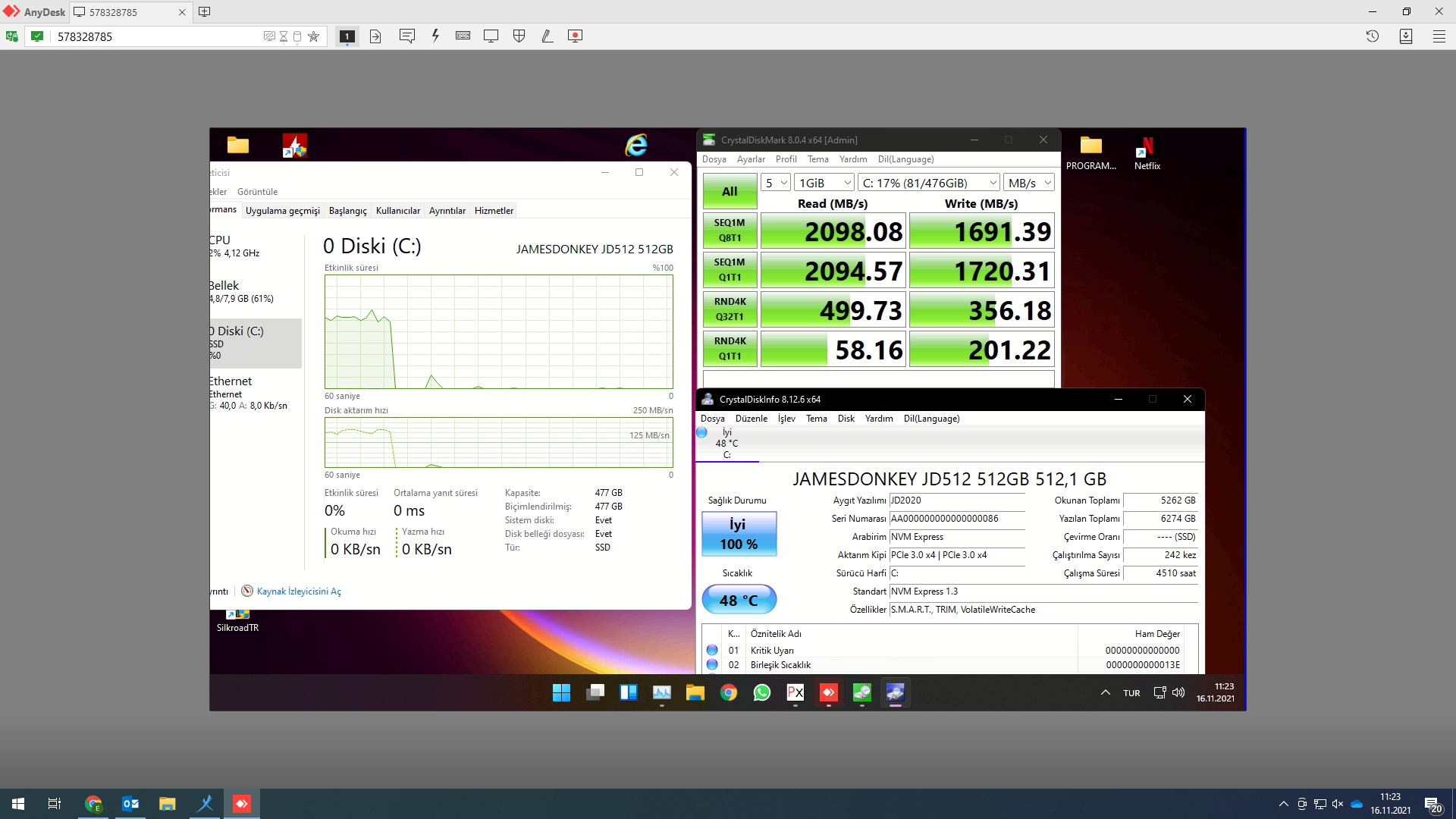Start session recording with the red-dot icon
The height and width of the screenshot is (819, 1456).
pyautogui.click(x=575, y=36)
